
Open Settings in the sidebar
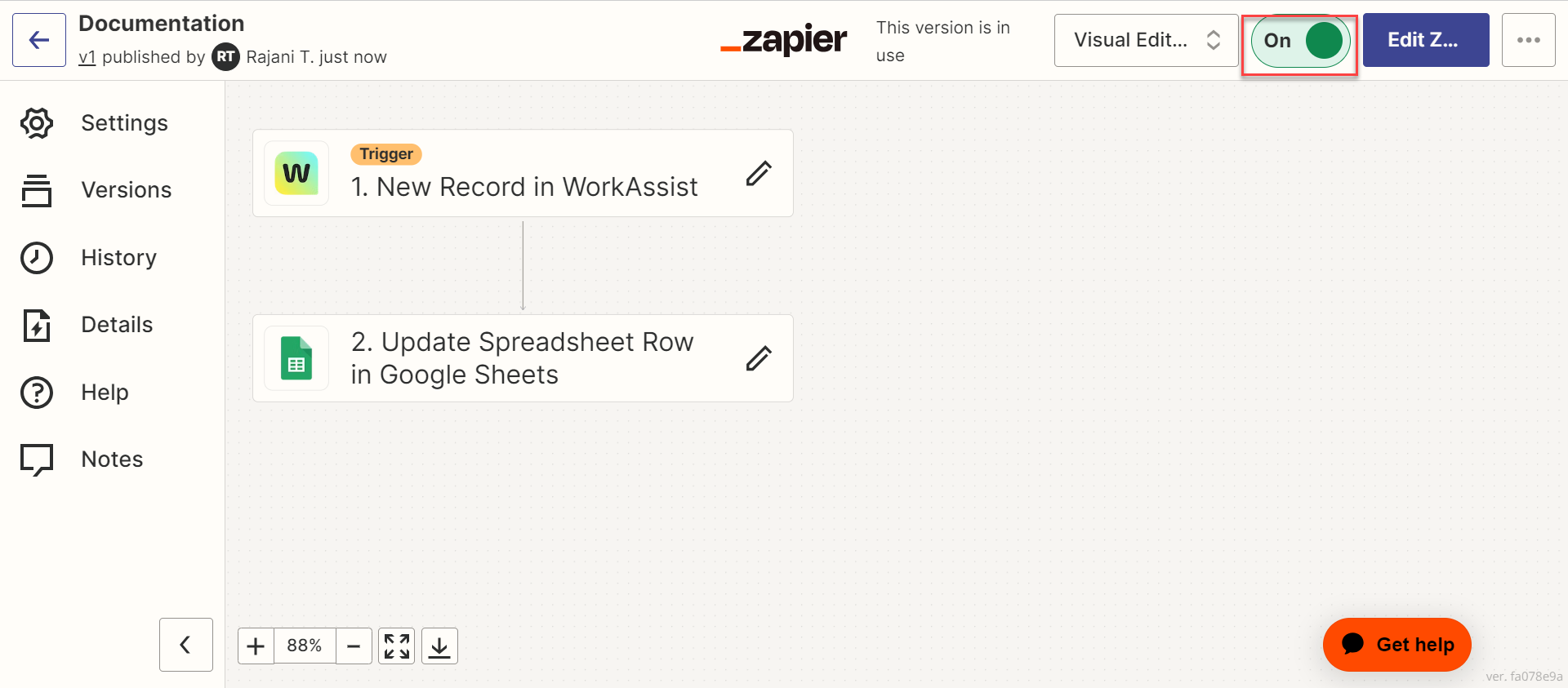click(124, 123)
